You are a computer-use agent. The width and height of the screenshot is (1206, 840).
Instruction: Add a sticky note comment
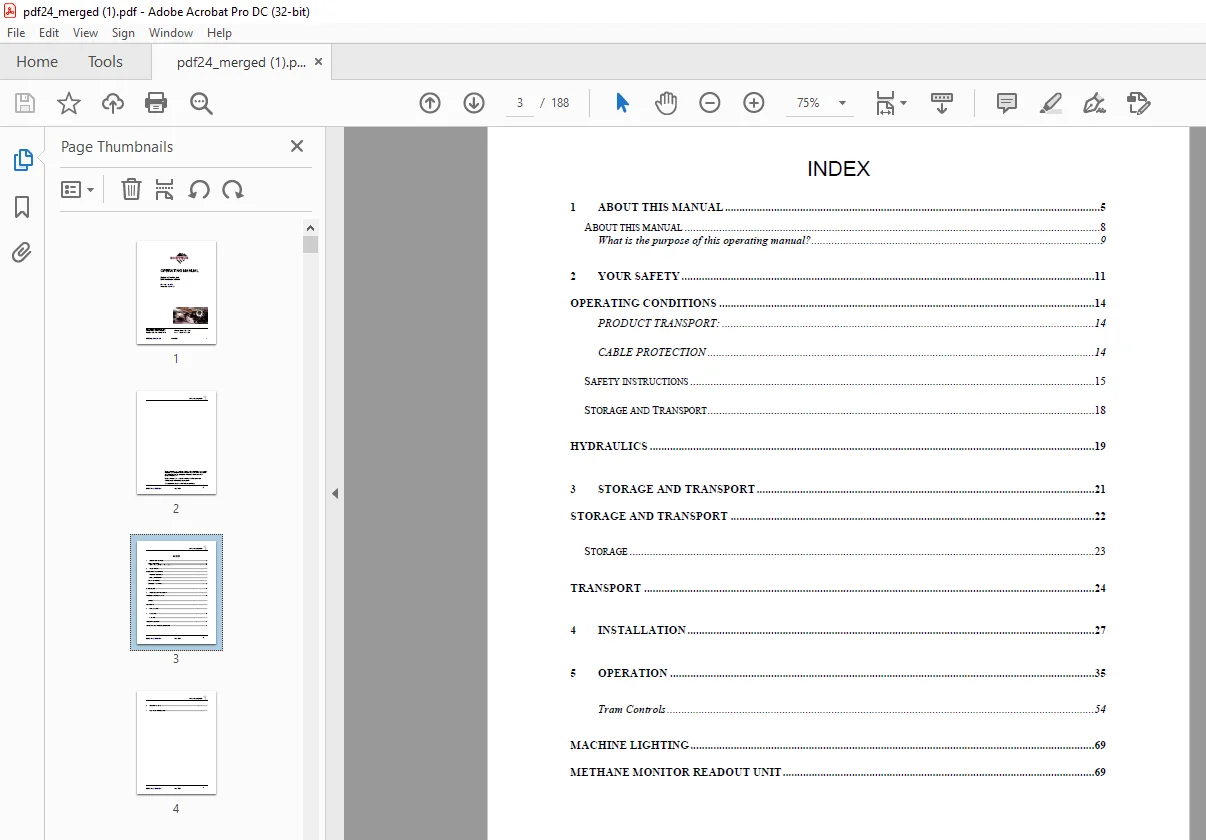click(1007, 103)
